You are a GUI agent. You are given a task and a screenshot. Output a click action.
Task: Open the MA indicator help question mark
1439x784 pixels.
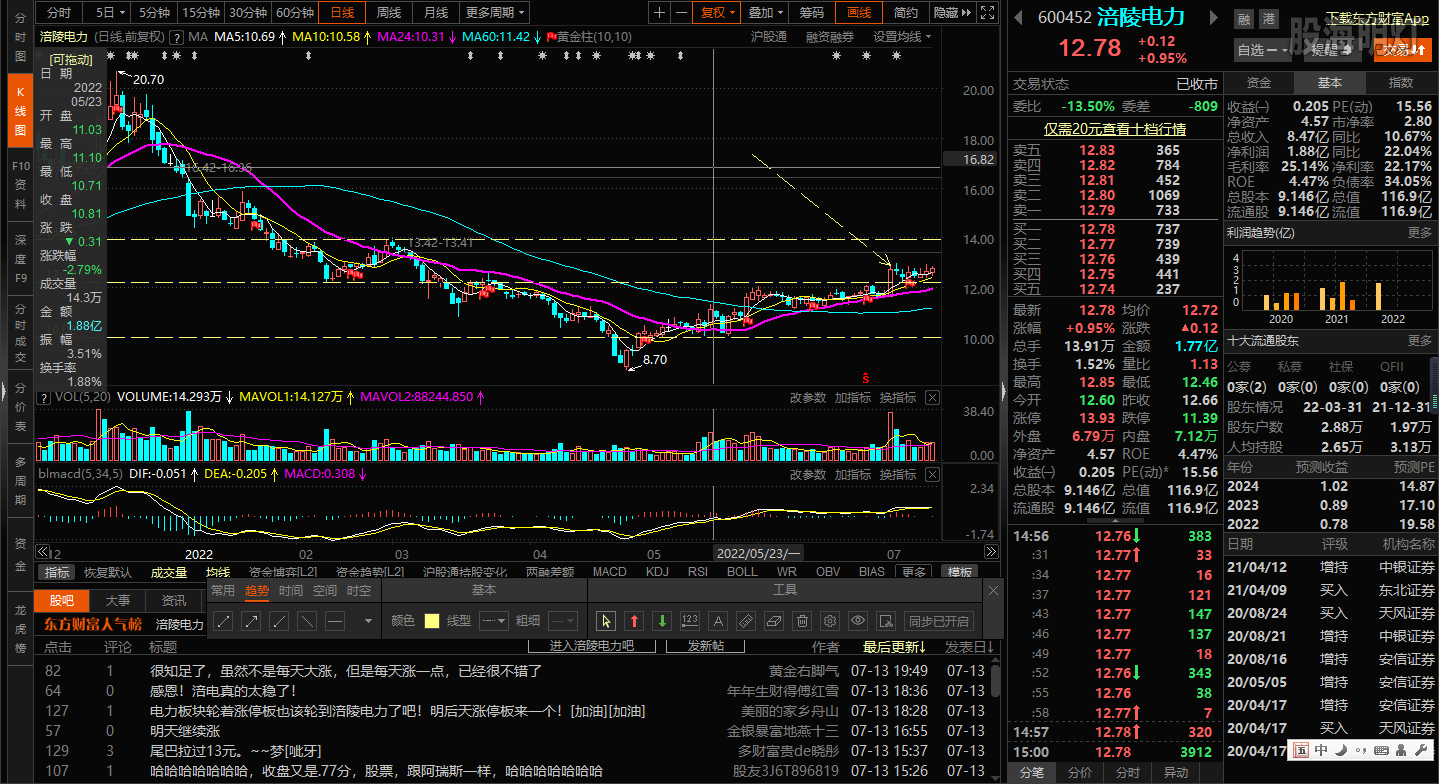tap(177, 36)
